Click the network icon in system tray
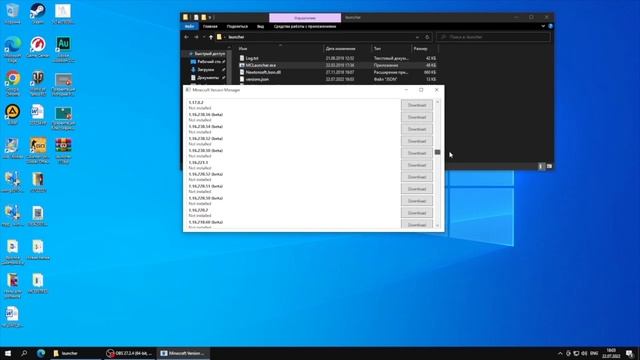Viewport: 640px width, 360px height. coord(576,353)
